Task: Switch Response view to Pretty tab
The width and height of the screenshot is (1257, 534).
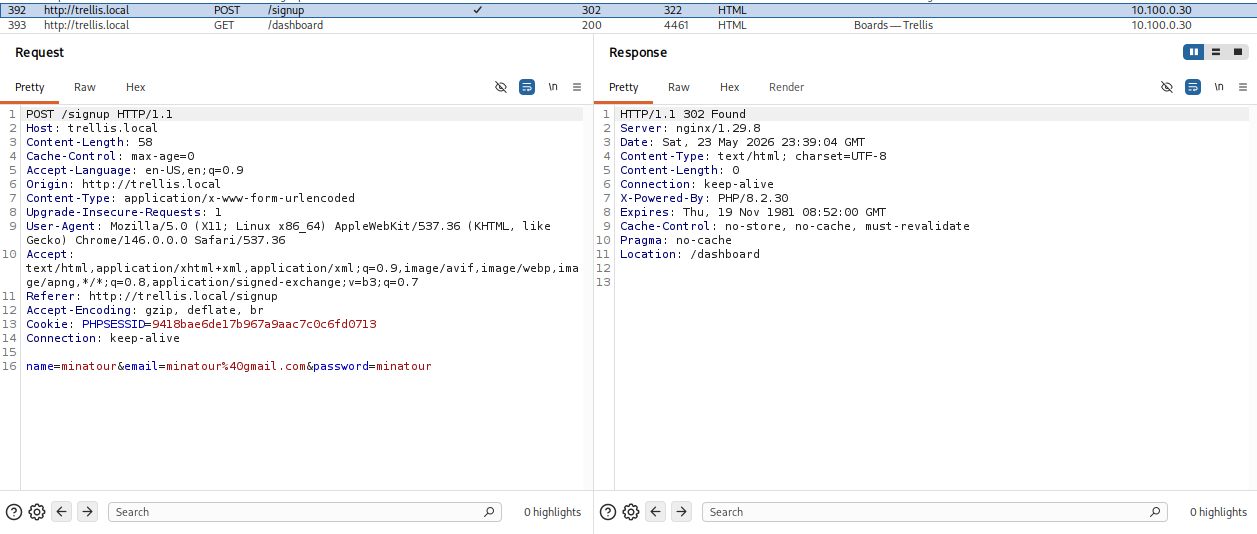Action: 624,87
